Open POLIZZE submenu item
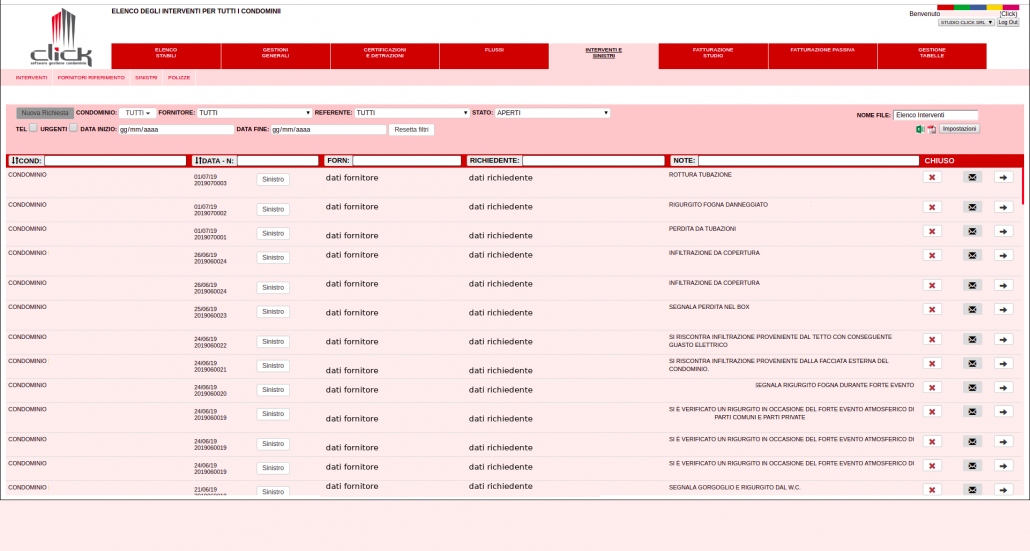This screenshot has width=1030, height=551. click(x=179, y=77)
